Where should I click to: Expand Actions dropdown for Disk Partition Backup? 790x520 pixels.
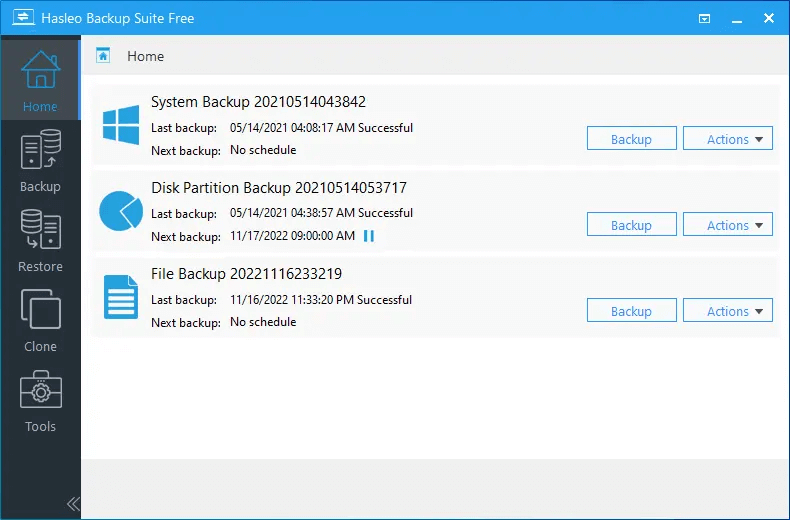pos(727,225)
